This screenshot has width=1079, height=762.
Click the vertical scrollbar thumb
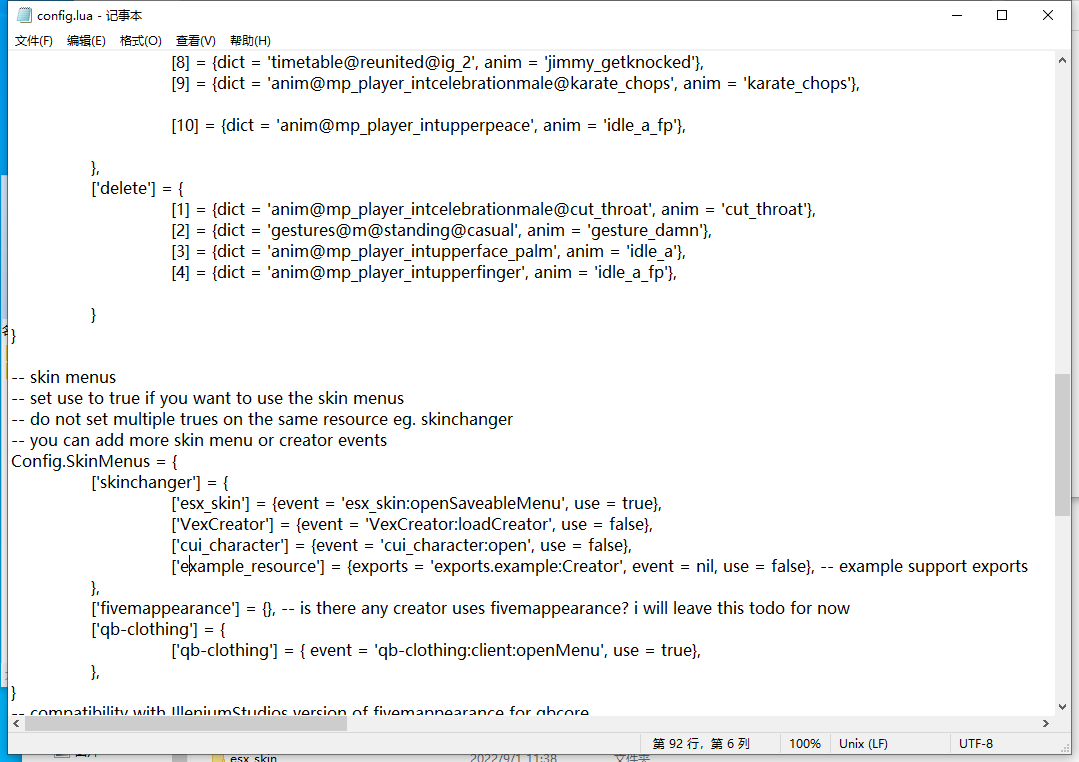coord(1064,445)
